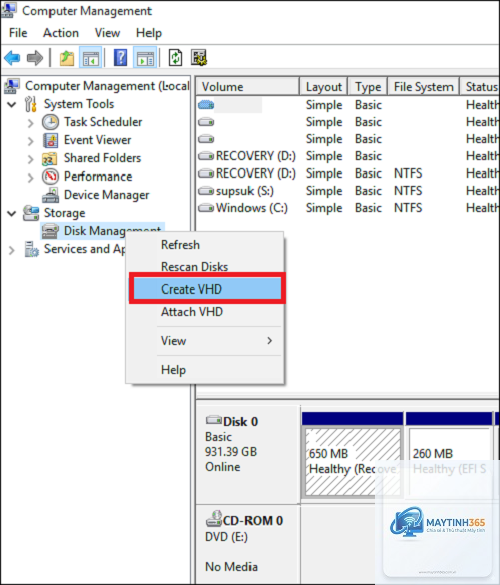Expand the Shared Folders node arrow

coord(31,159)
